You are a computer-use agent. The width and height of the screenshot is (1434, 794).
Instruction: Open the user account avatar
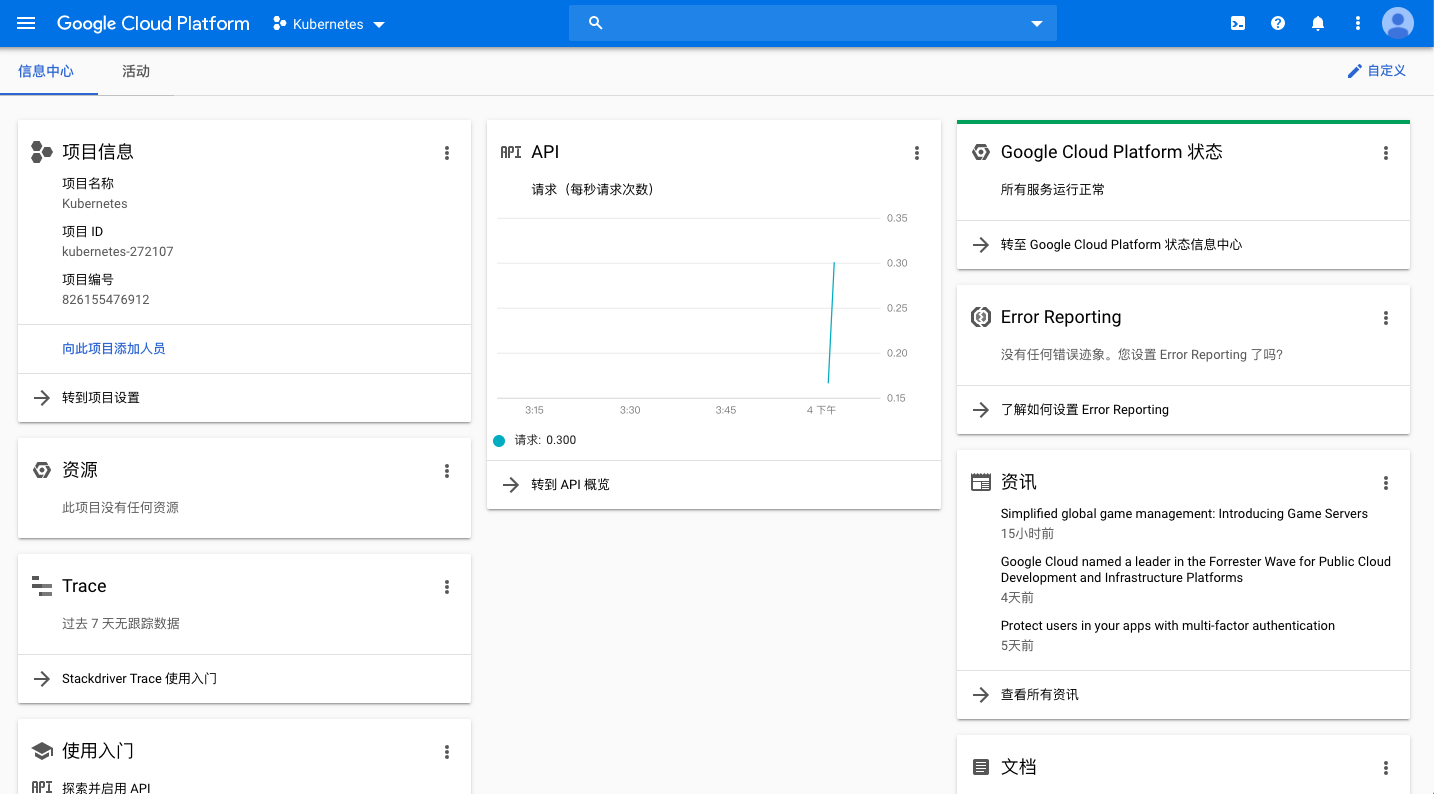click(1398, 23)
